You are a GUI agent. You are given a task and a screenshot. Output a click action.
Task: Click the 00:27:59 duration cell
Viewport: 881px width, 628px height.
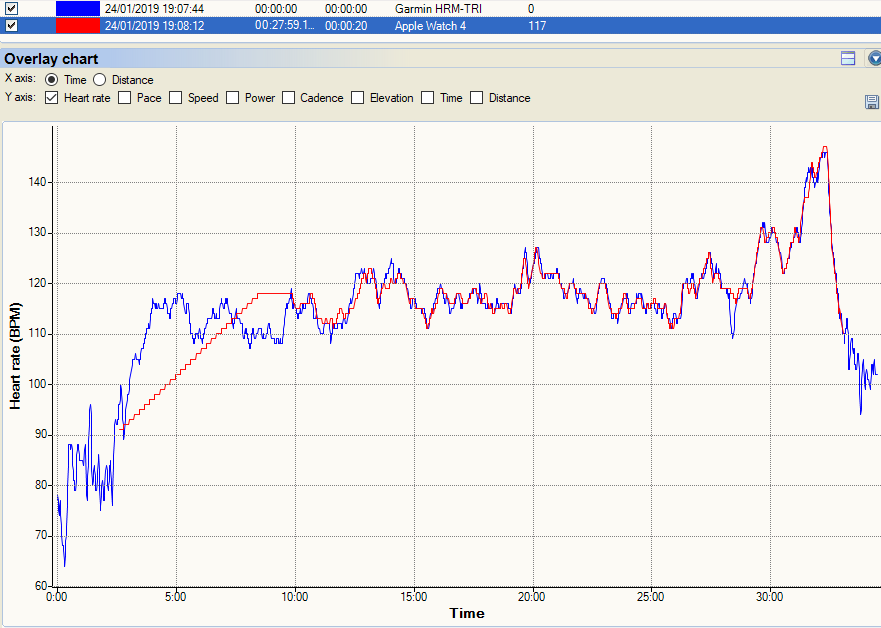tap(284, 26)
